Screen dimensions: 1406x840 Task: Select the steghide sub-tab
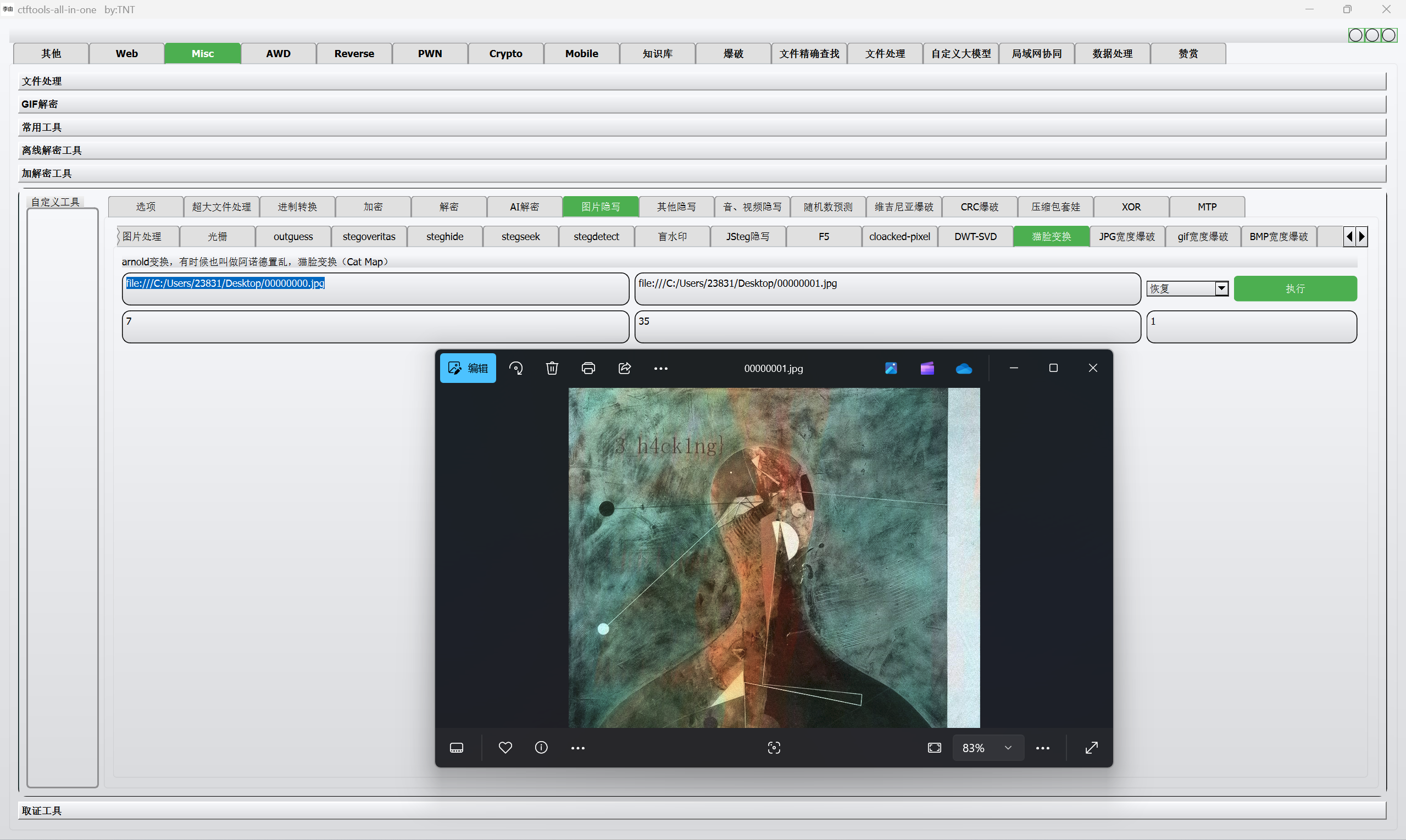click(x=445, y=237)
